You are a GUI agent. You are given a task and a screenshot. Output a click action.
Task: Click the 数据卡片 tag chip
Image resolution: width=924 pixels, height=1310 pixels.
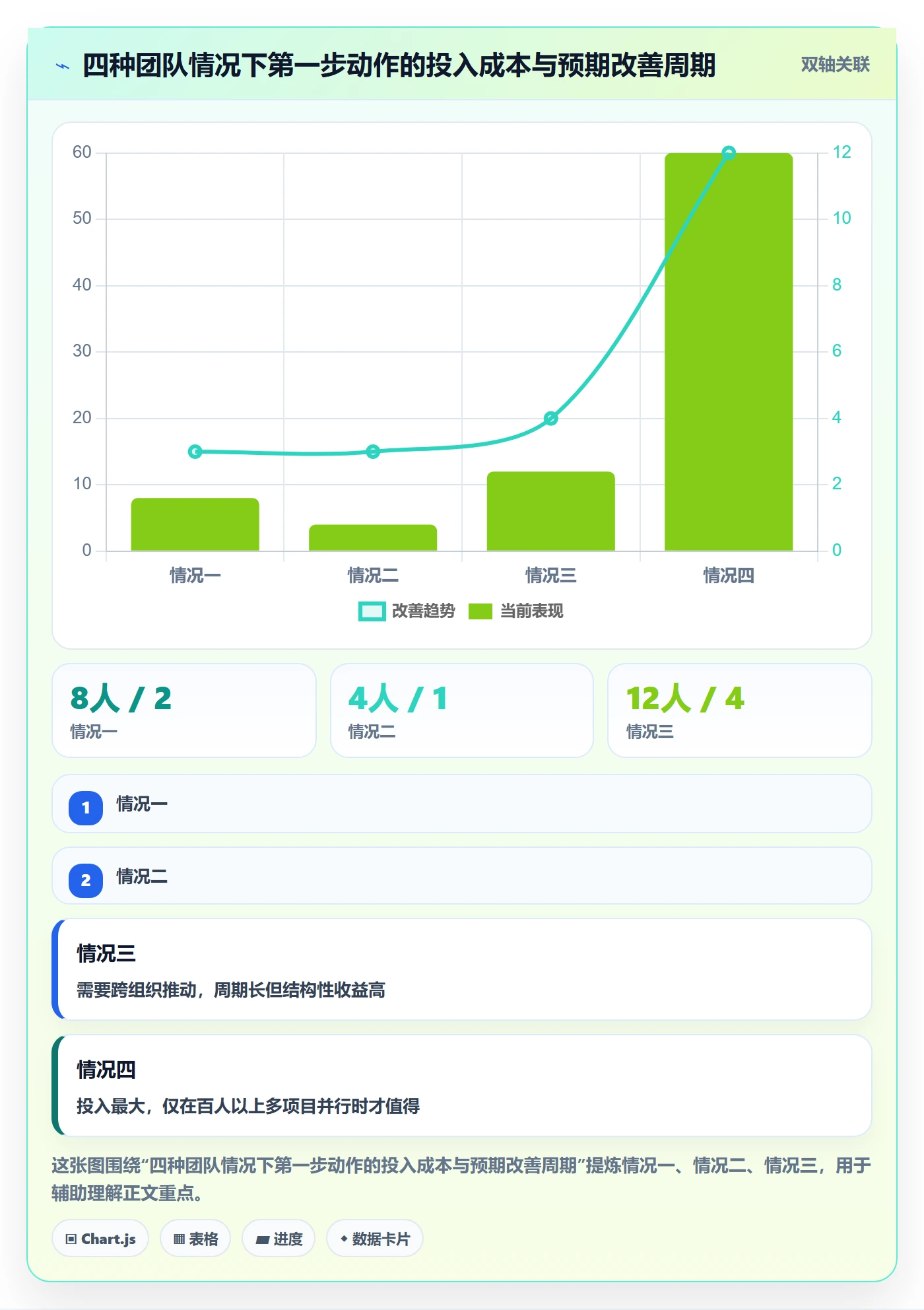coord(375,1239)
